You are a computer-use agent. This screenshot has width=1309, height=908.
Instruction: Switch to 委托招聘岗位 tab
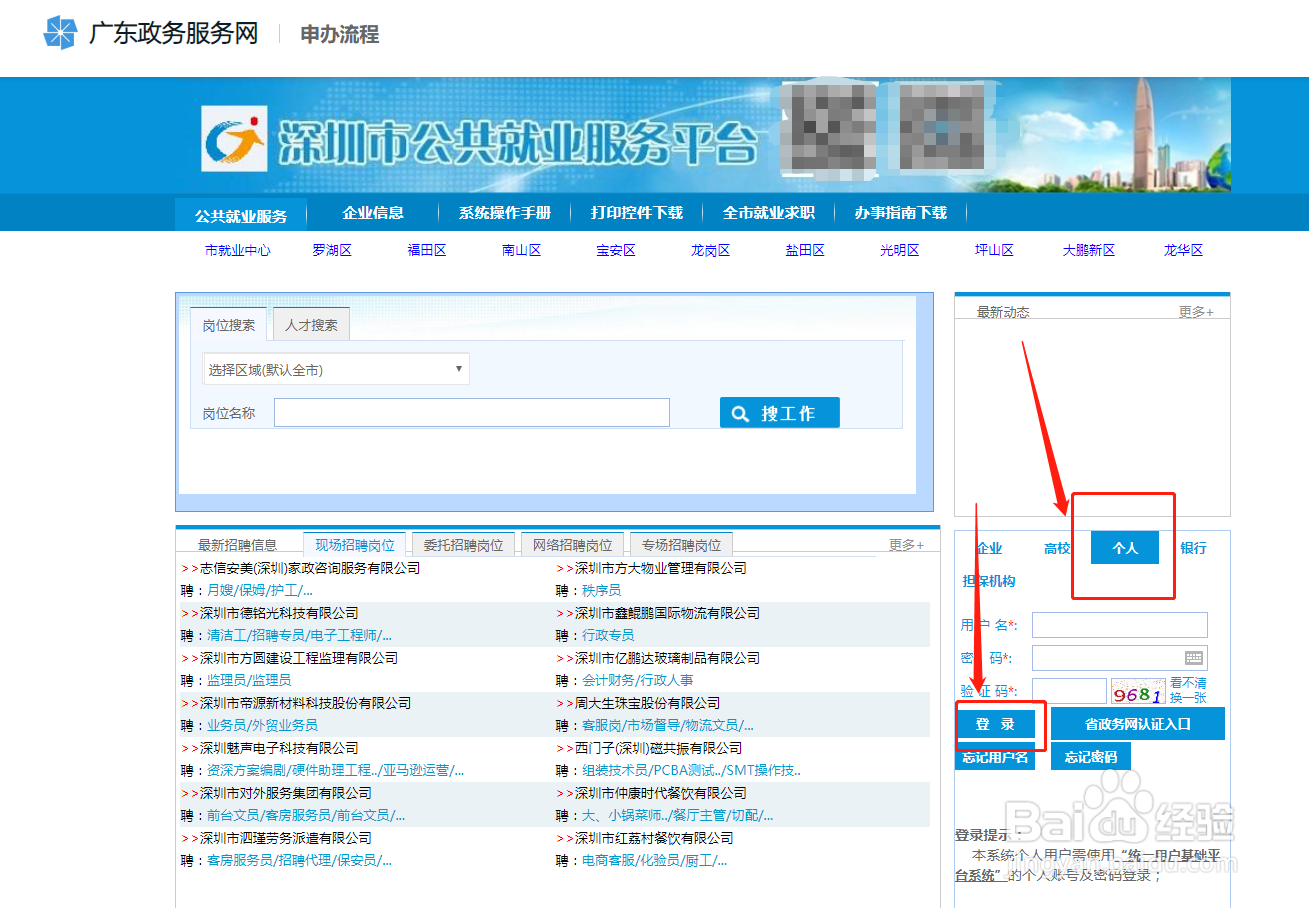[464, 545]
